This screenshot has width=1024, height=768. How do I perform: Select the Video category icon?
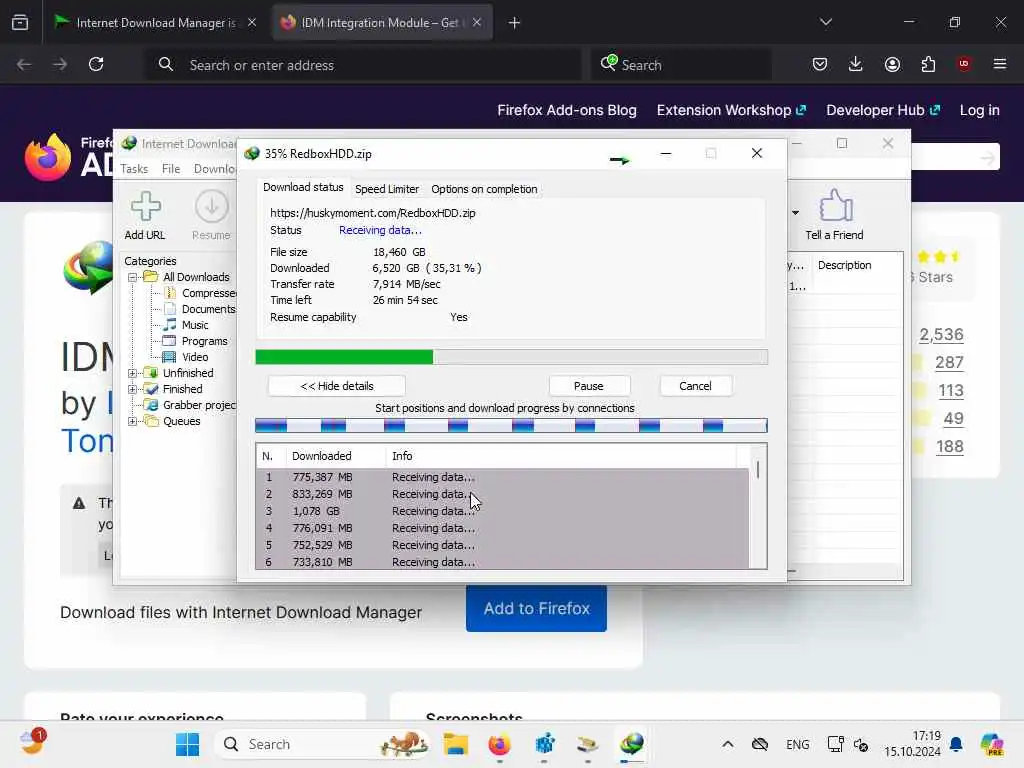[x=169, y=357]
